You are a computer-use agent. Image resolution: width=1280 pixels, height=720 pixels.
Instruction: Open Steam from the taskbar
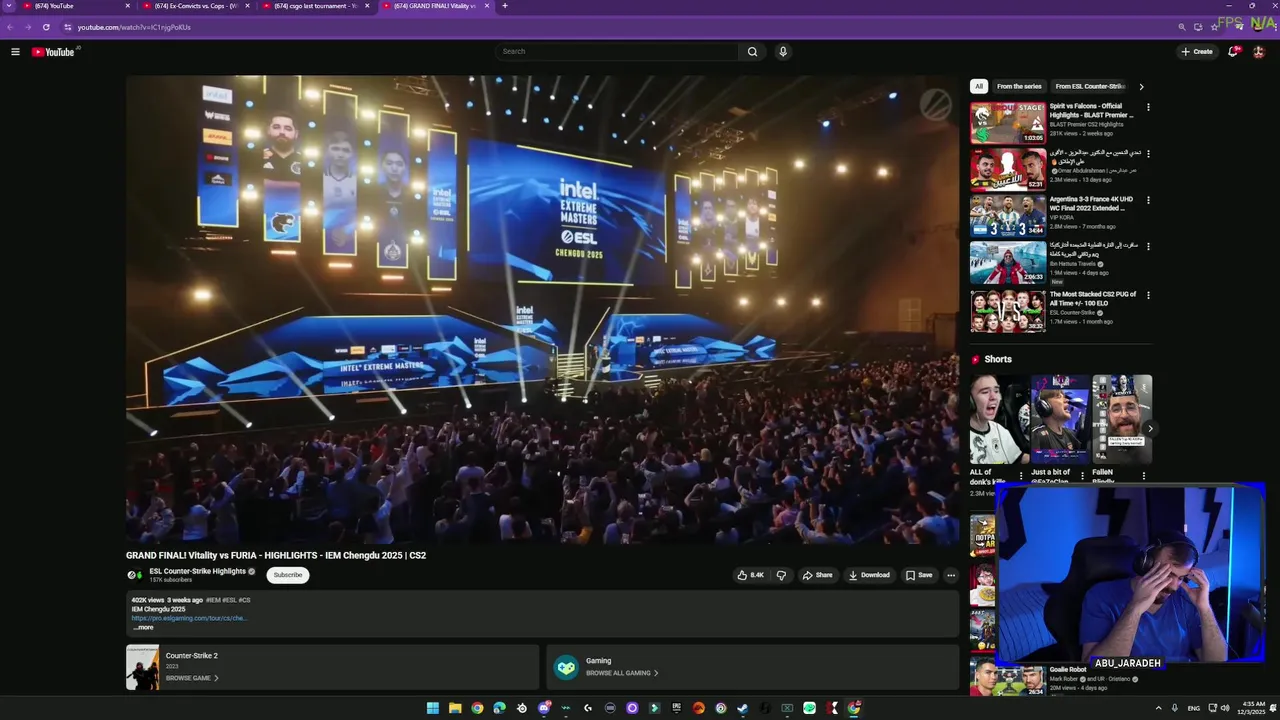coord(743,708)
